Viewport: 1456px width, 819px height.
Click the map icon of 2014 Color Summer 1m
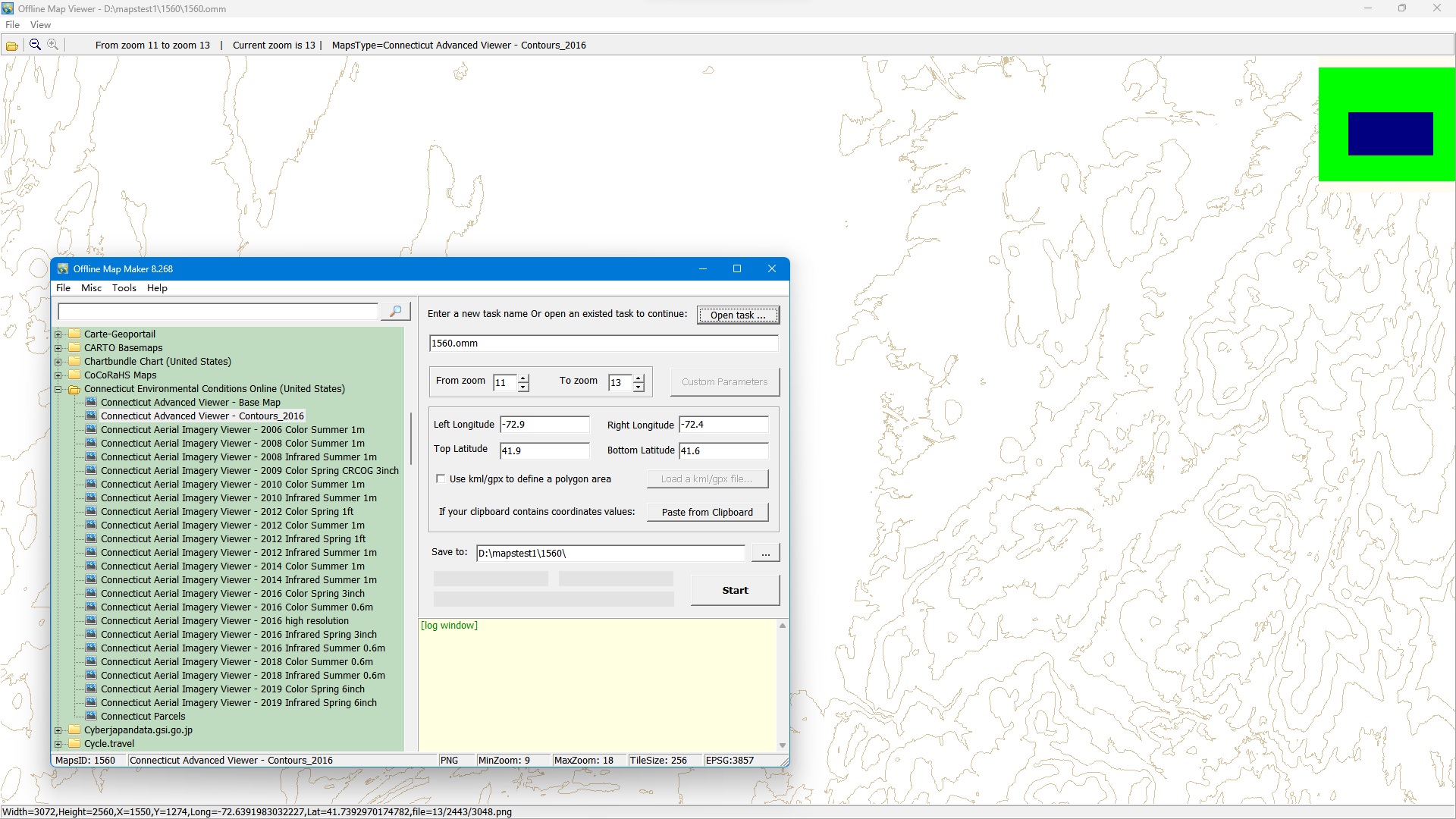pos(91,566)
